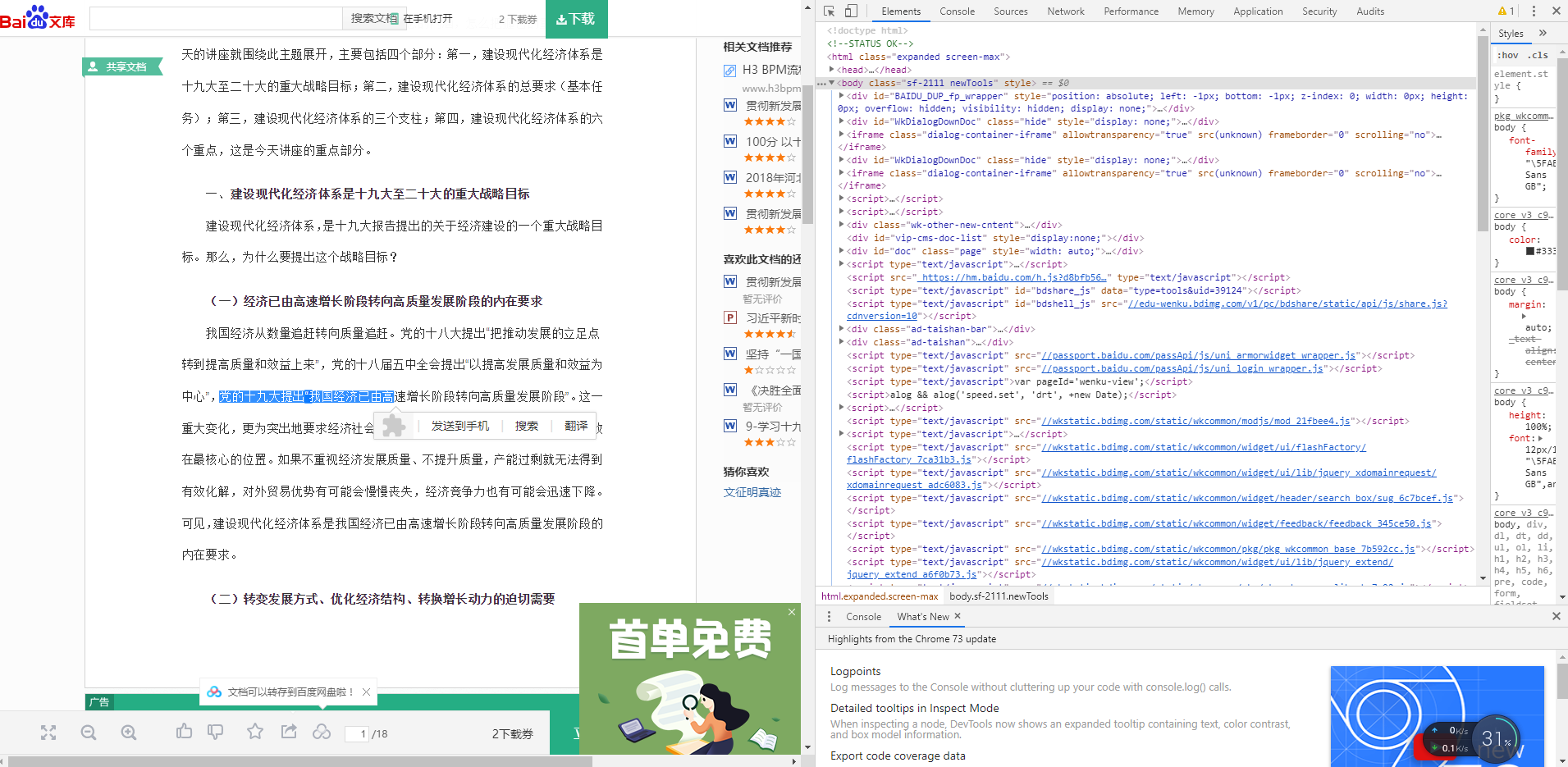Screen dimensions: 1568x767
Task: Save document to Baidu cloud disk icon
Action: pos(322,732)
